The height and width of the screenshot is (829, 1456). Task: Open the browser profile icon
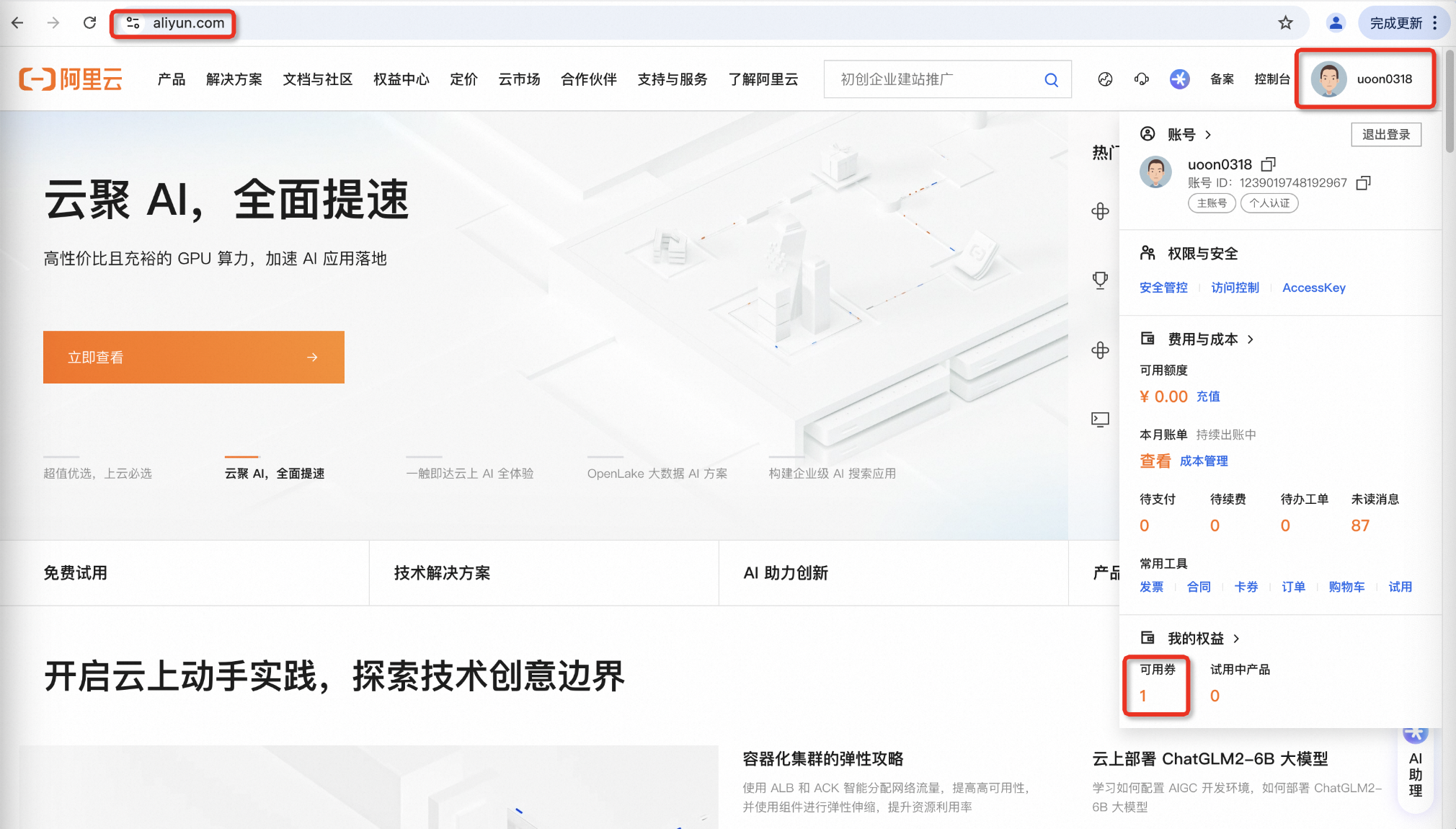click(1336, 23)
